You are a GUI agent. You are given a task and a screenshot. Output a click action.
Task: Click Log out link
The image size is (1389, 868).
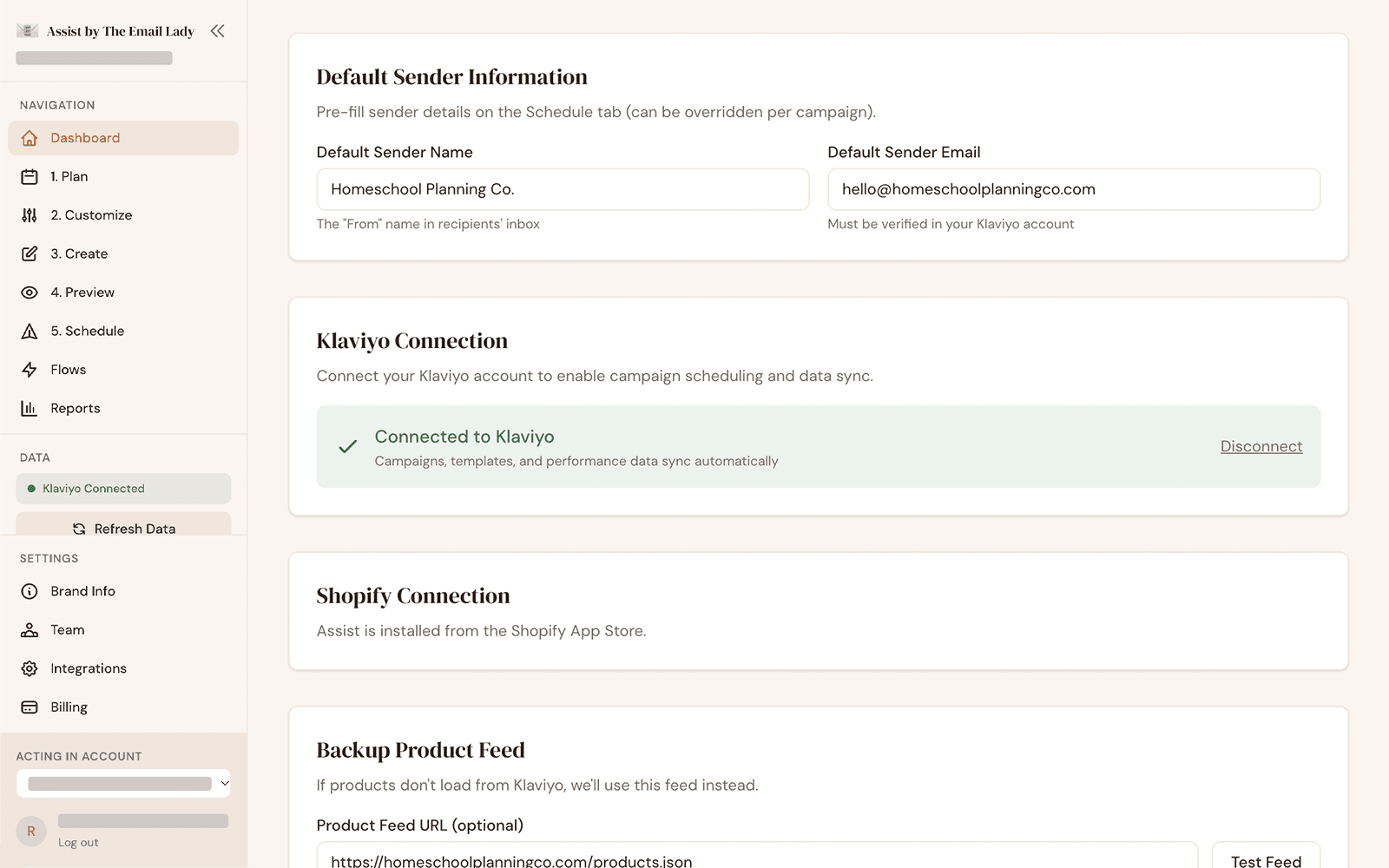pyautogui.click(x=78, y=843)
